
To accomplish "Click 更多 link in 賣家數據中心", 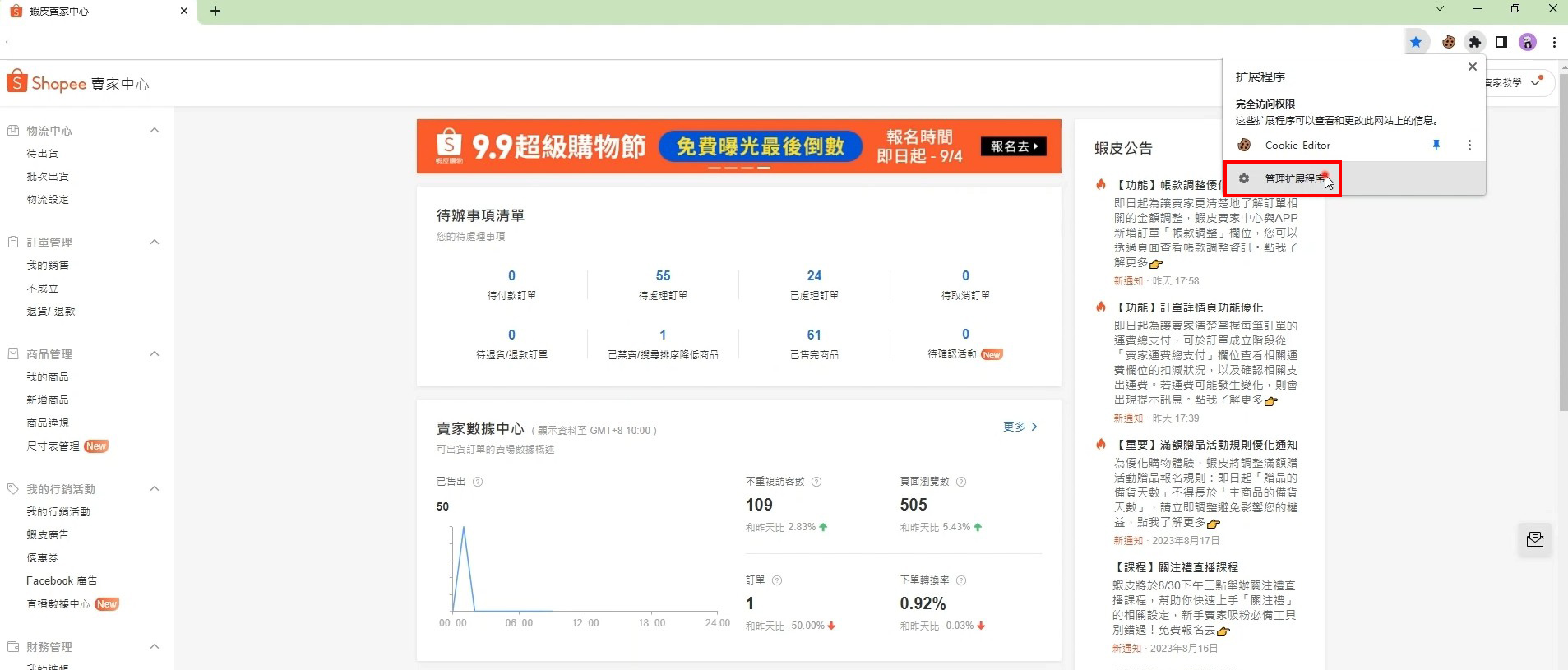I will pos(1020,427).
